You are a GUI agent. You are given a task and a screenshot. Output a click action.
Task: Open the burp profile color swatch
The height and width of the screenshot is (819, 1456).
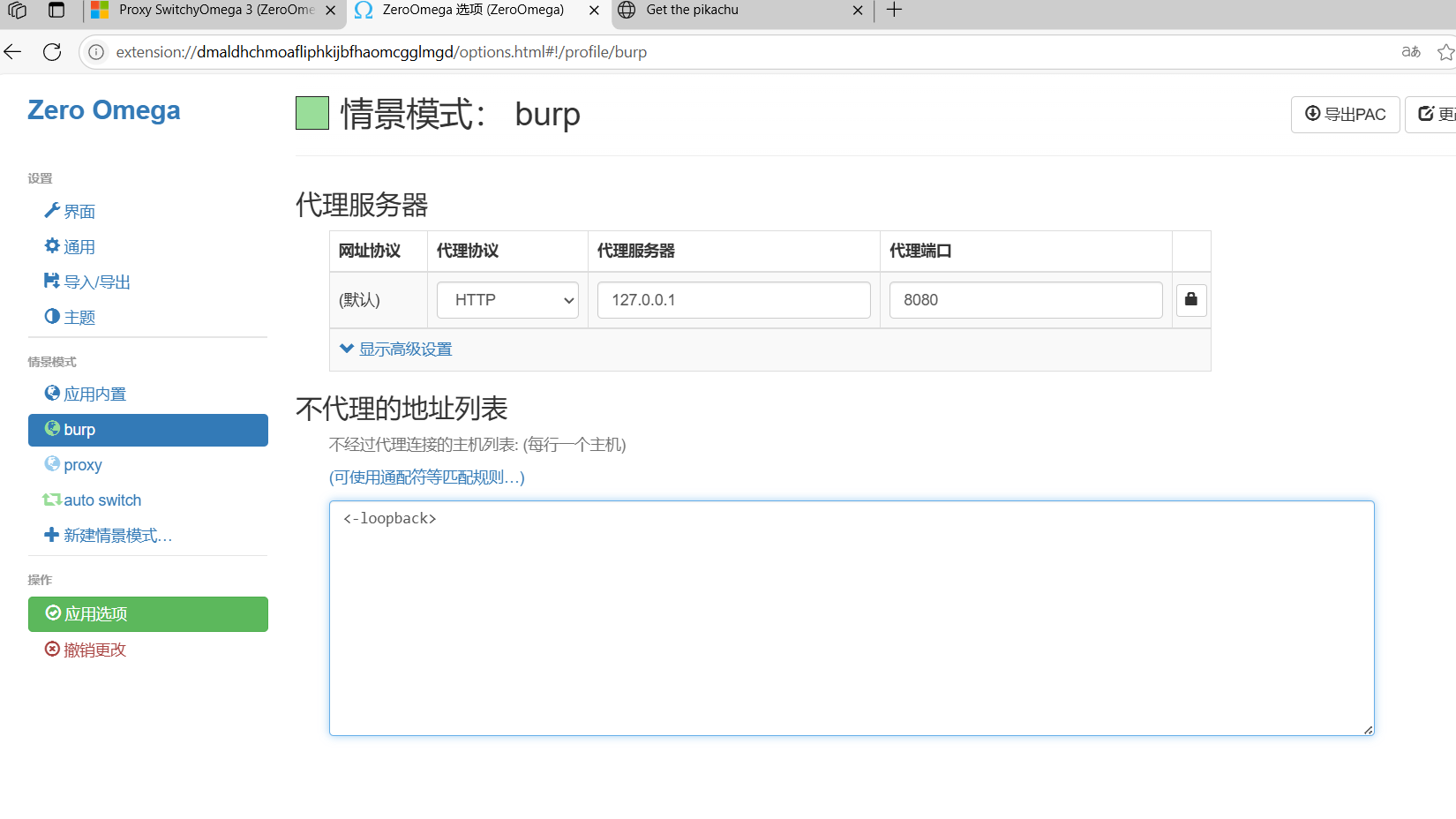click(312, 113)
